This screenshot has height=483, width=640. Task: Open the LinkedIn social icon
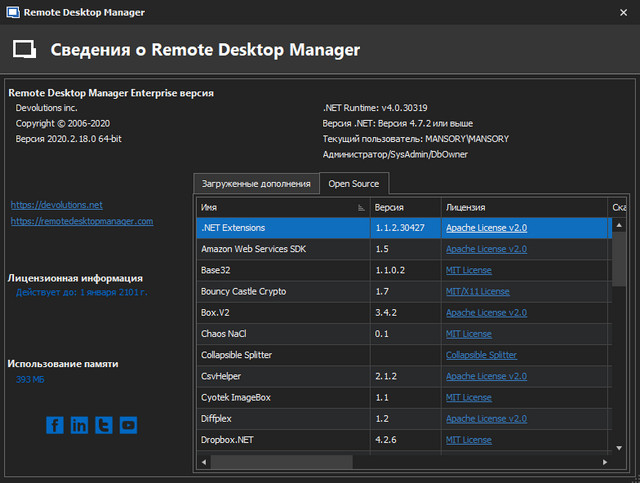click(x=79, y=425)
